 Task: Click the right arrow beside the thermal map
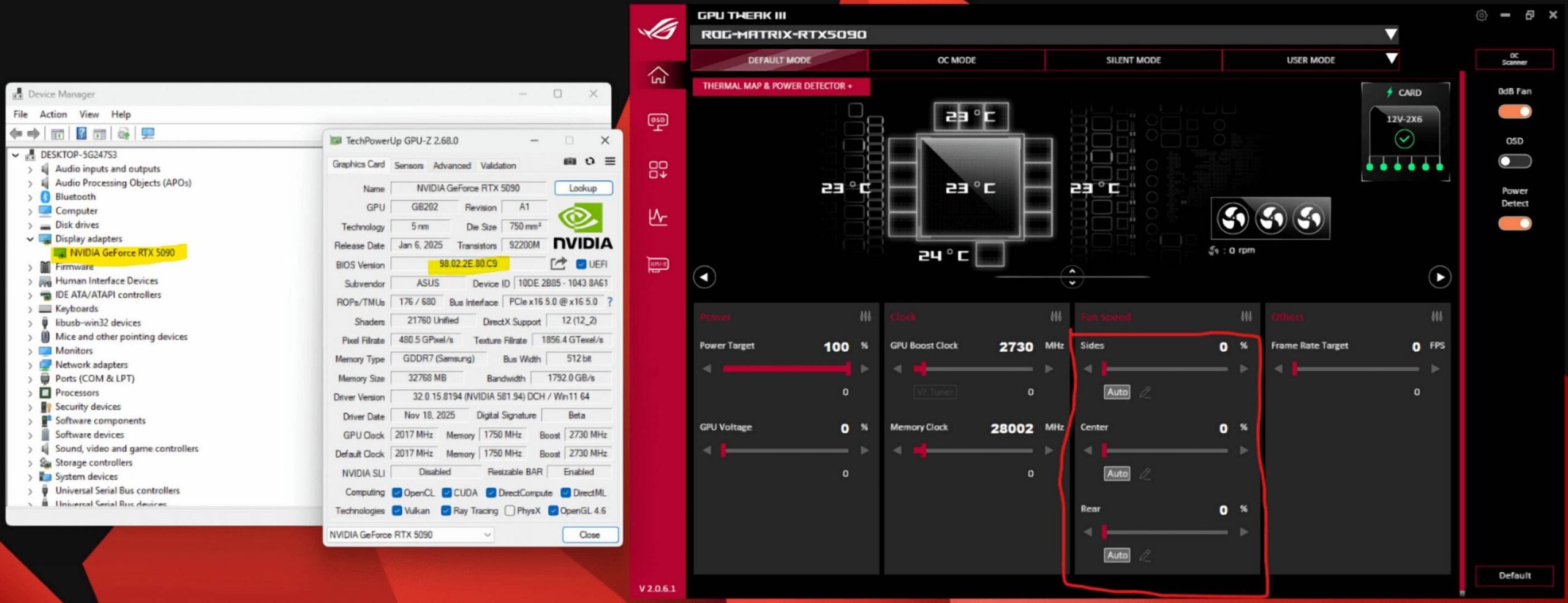pos(1439,278)
